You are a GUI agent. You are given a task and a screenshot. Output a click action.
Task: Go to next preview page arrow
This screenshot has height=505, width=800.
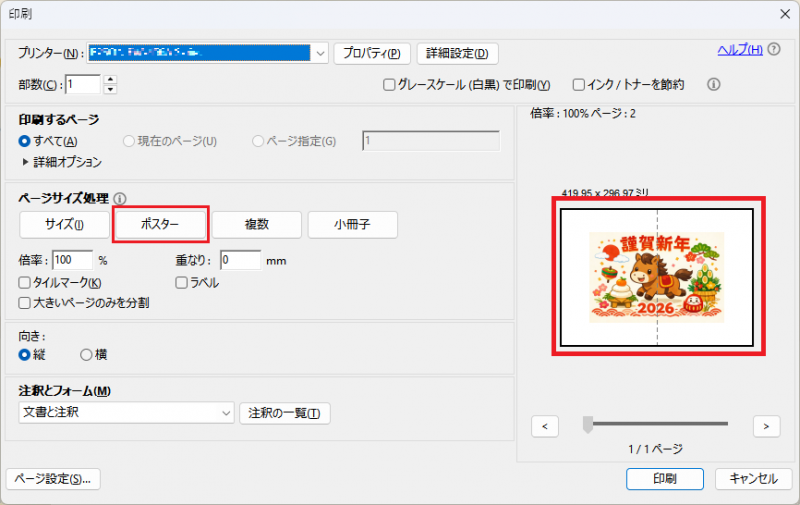[766, 426]
